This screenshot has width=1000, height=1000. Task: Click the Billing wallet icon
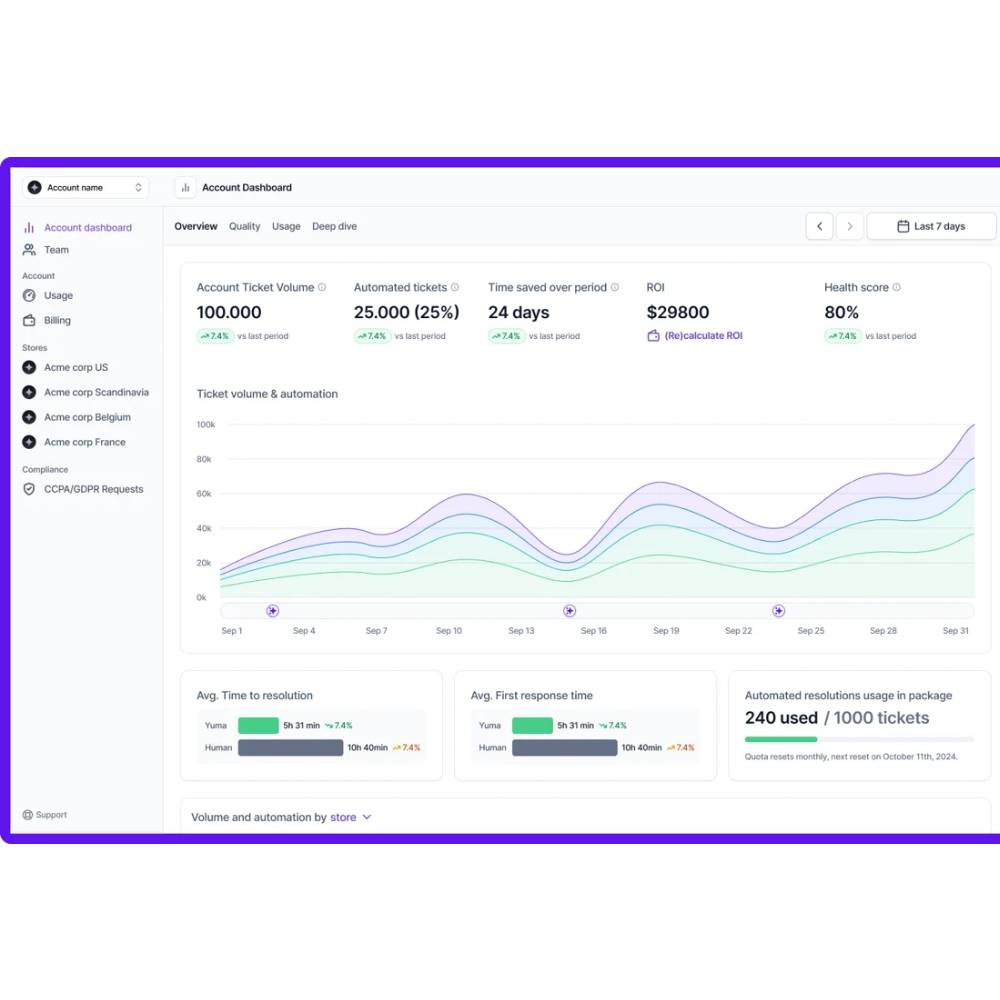click(x=29, y=321)
